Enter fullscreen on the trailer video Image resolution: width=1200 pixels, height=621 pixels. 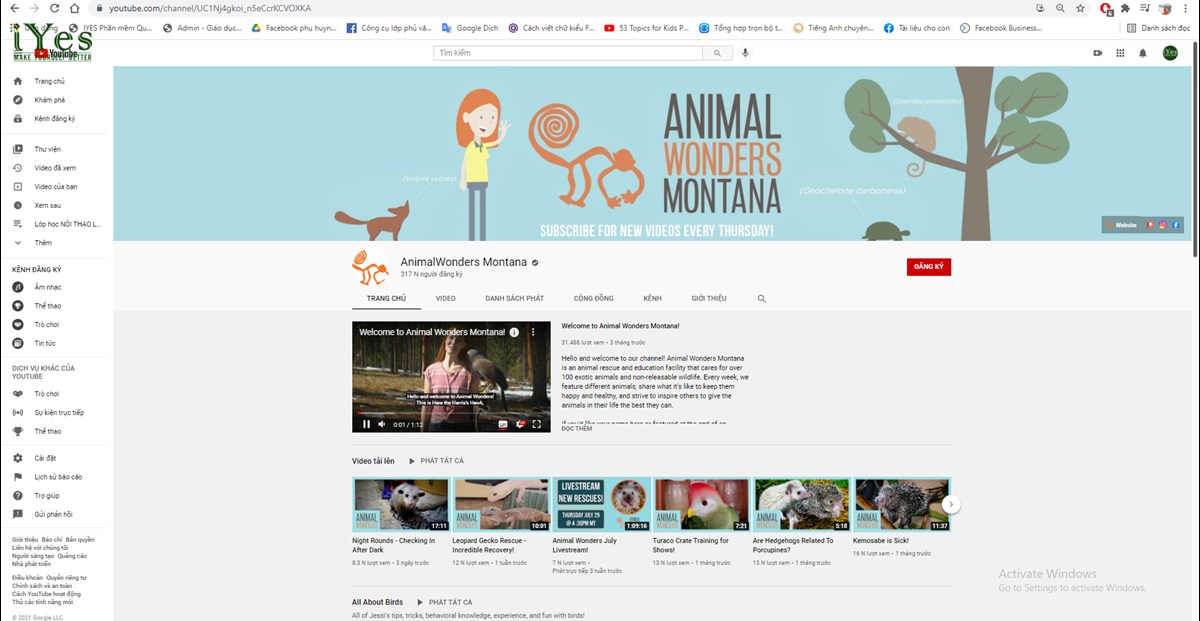click(537, 424)
